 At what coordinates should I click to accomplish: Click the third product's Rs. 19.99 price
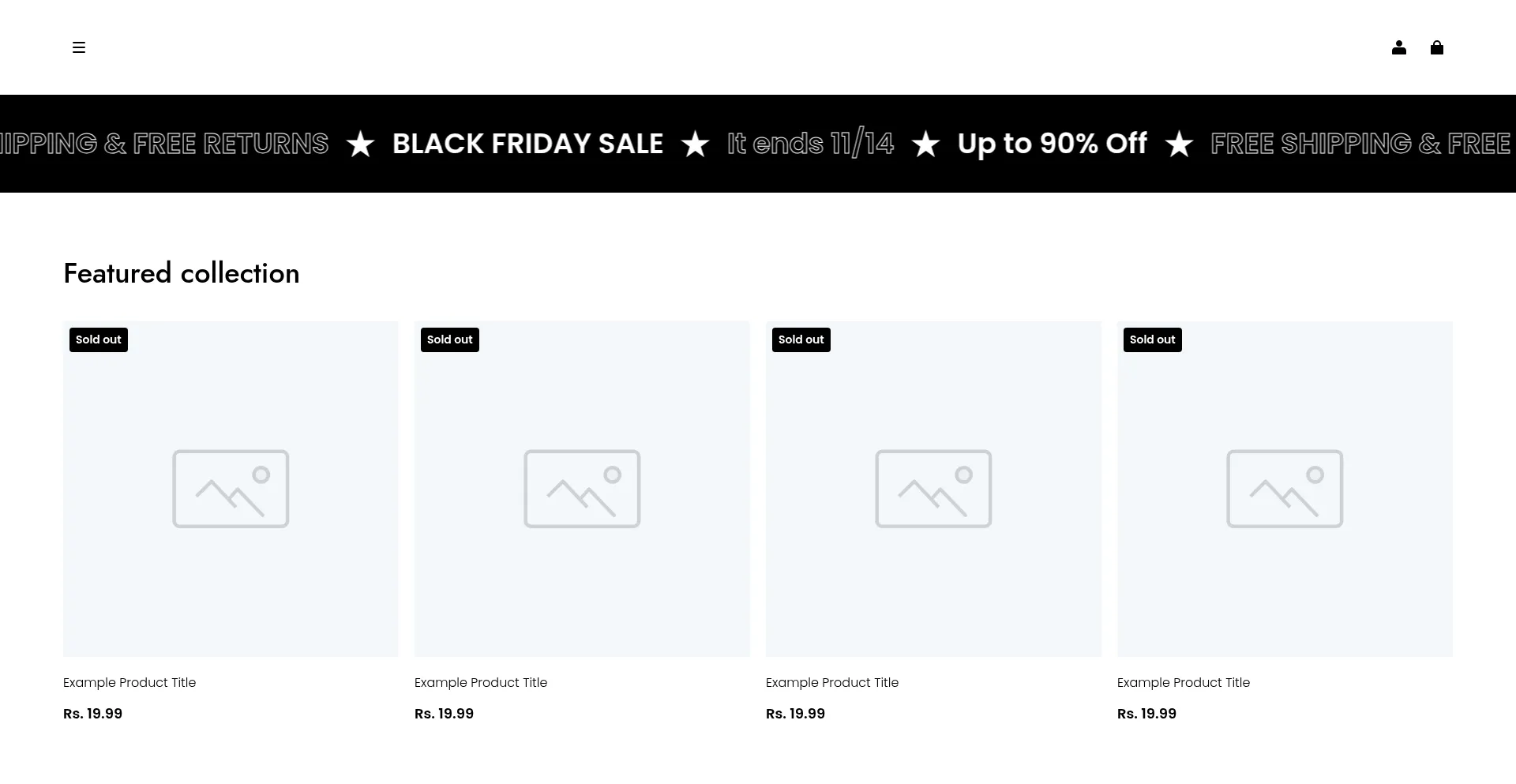[x=795, y=714]
